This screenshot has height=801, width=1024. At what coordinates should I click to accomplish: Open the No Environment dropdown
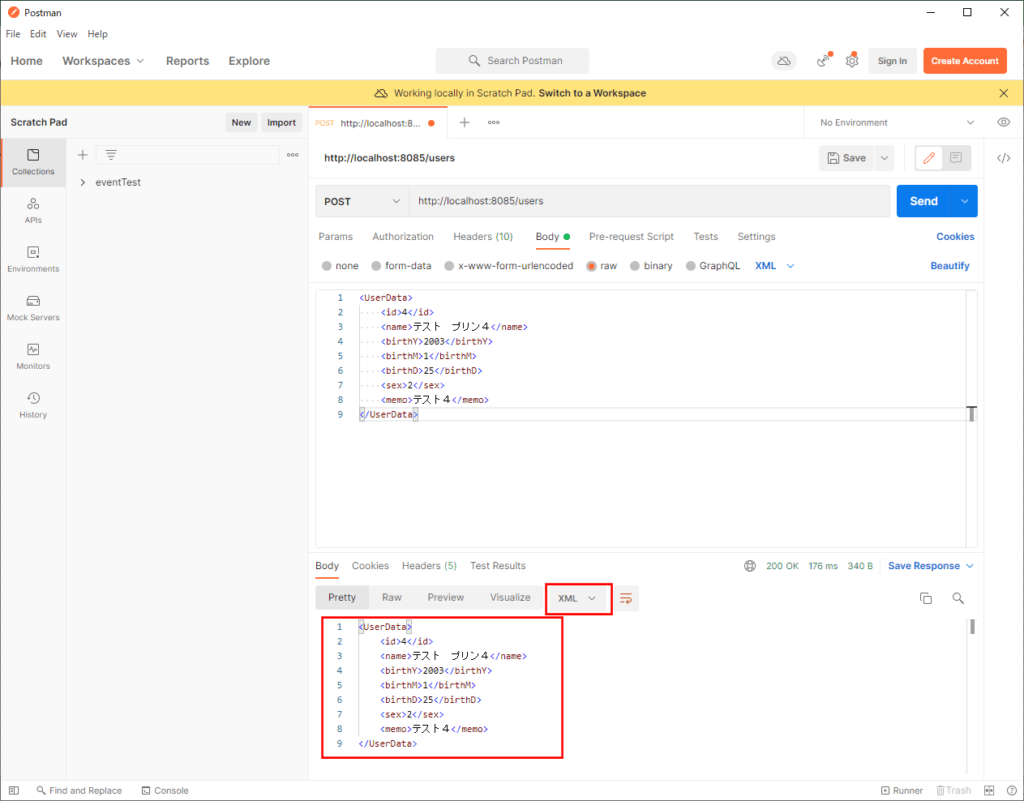coord(897,122)
